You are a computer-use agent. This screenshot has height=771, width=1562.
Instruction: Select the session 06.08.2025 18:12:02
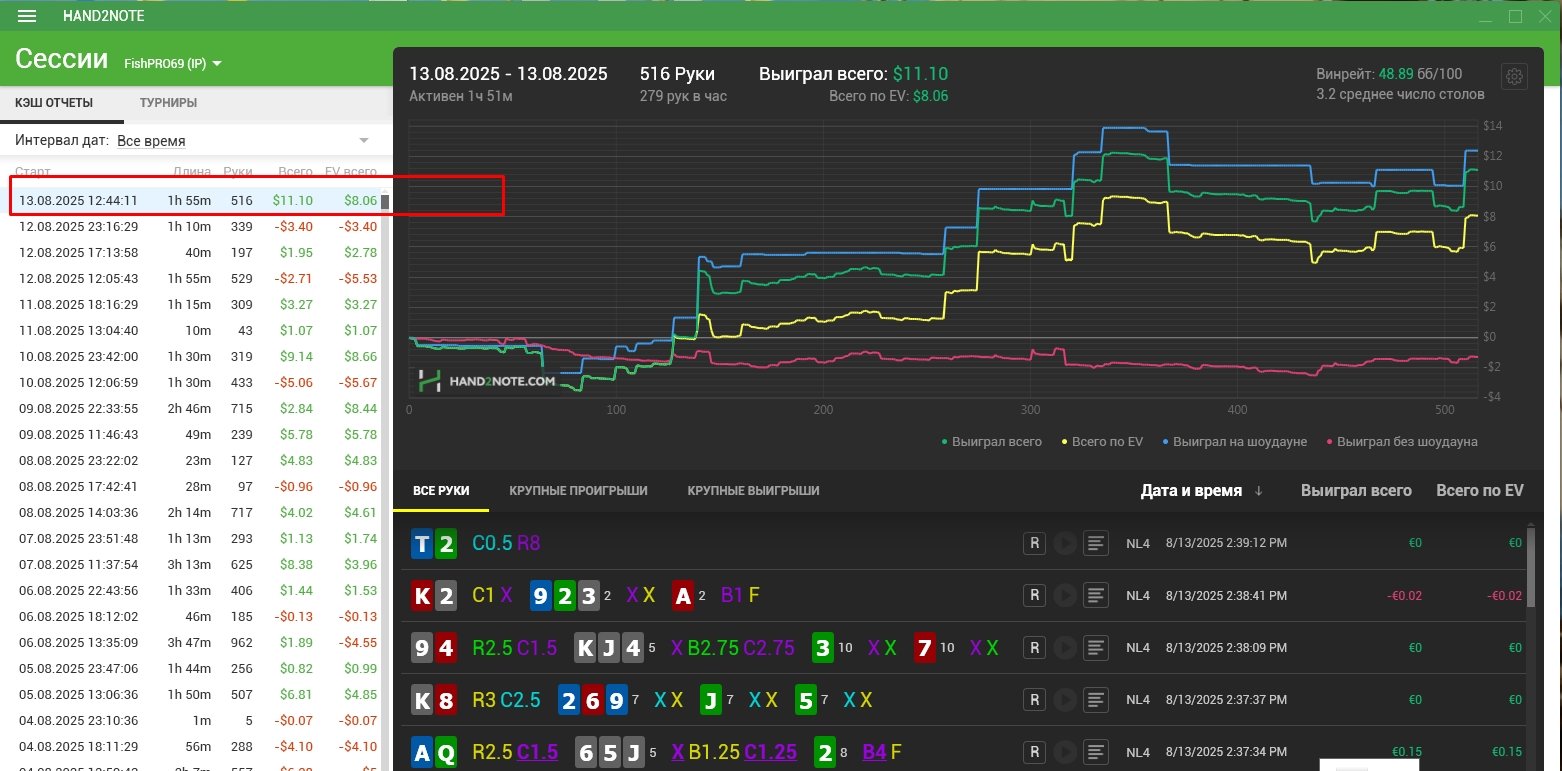pyautogui.click(x=196, y=616)
